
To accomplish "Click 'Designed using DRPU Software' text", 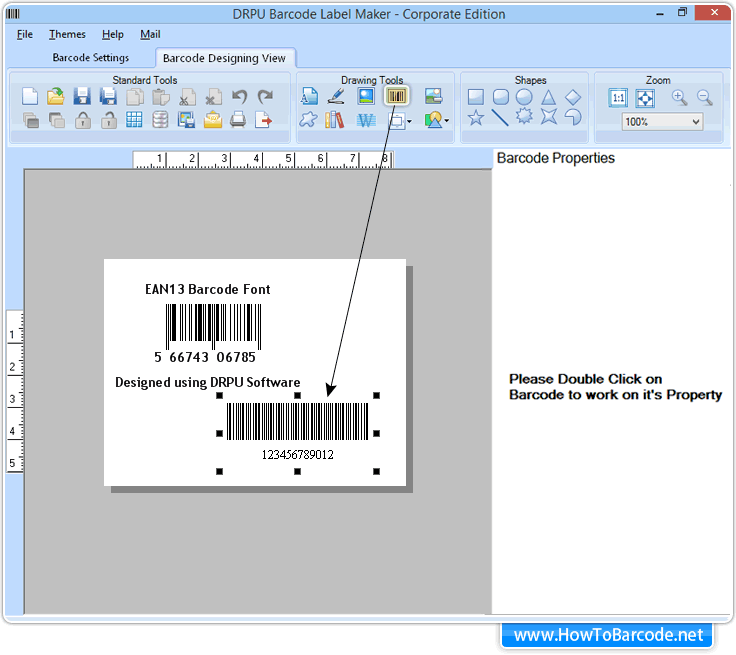I will (x=207, y=382).
